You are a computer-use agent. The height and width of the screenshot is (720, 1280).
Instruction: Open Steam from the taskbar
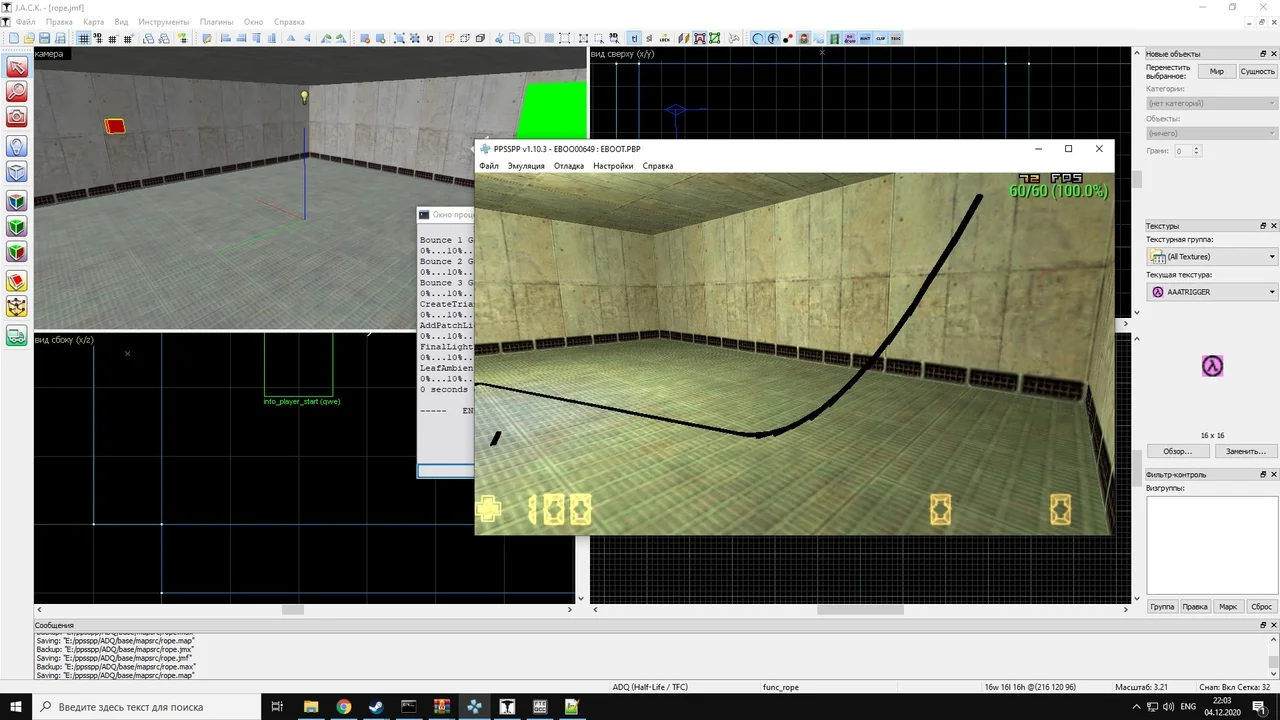pos(376,707)
